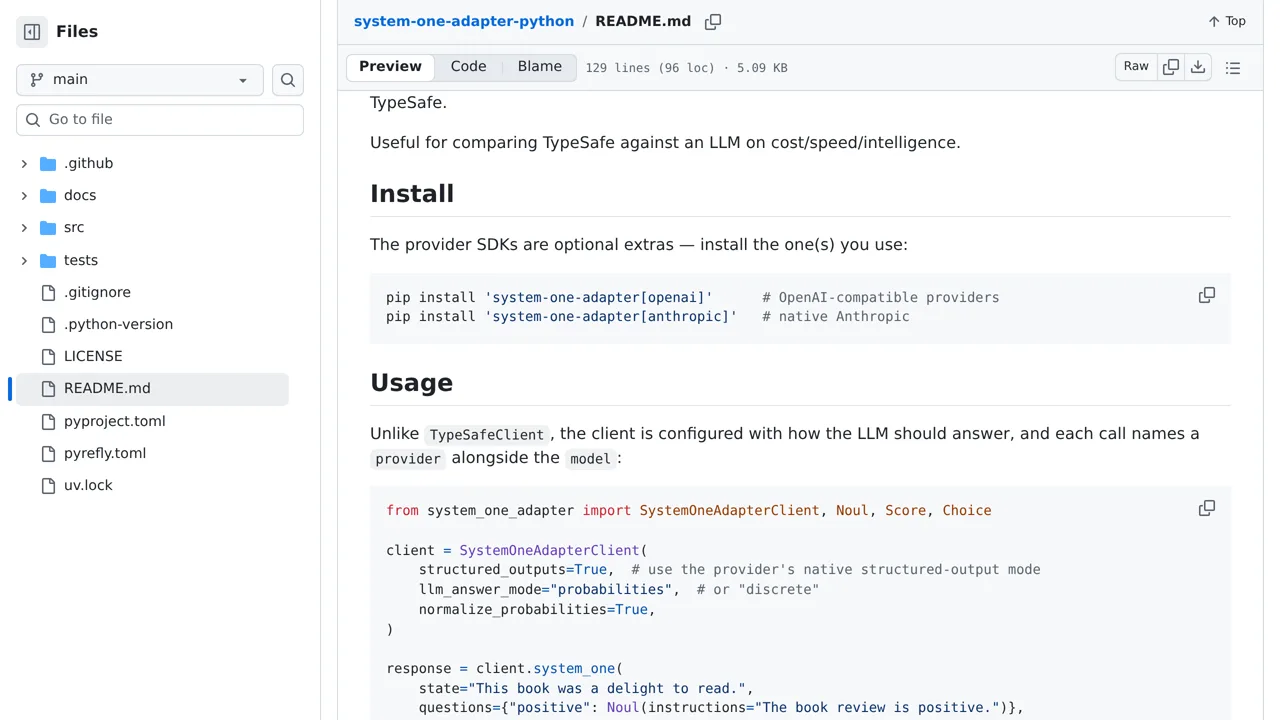1280x720 pixels.
Task: Click the .python-version file icon
Action: [x=48, y=325]
